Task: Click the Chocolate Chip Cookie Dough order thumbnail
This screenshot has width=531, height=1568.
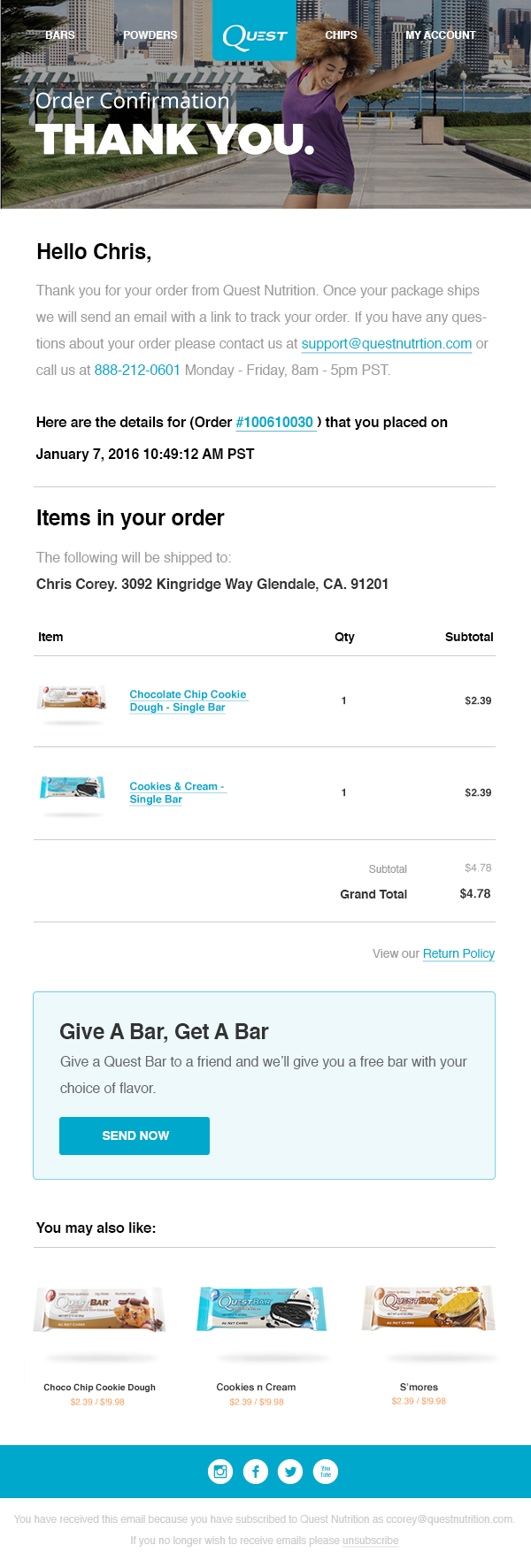Action: [x=73, y=697]
